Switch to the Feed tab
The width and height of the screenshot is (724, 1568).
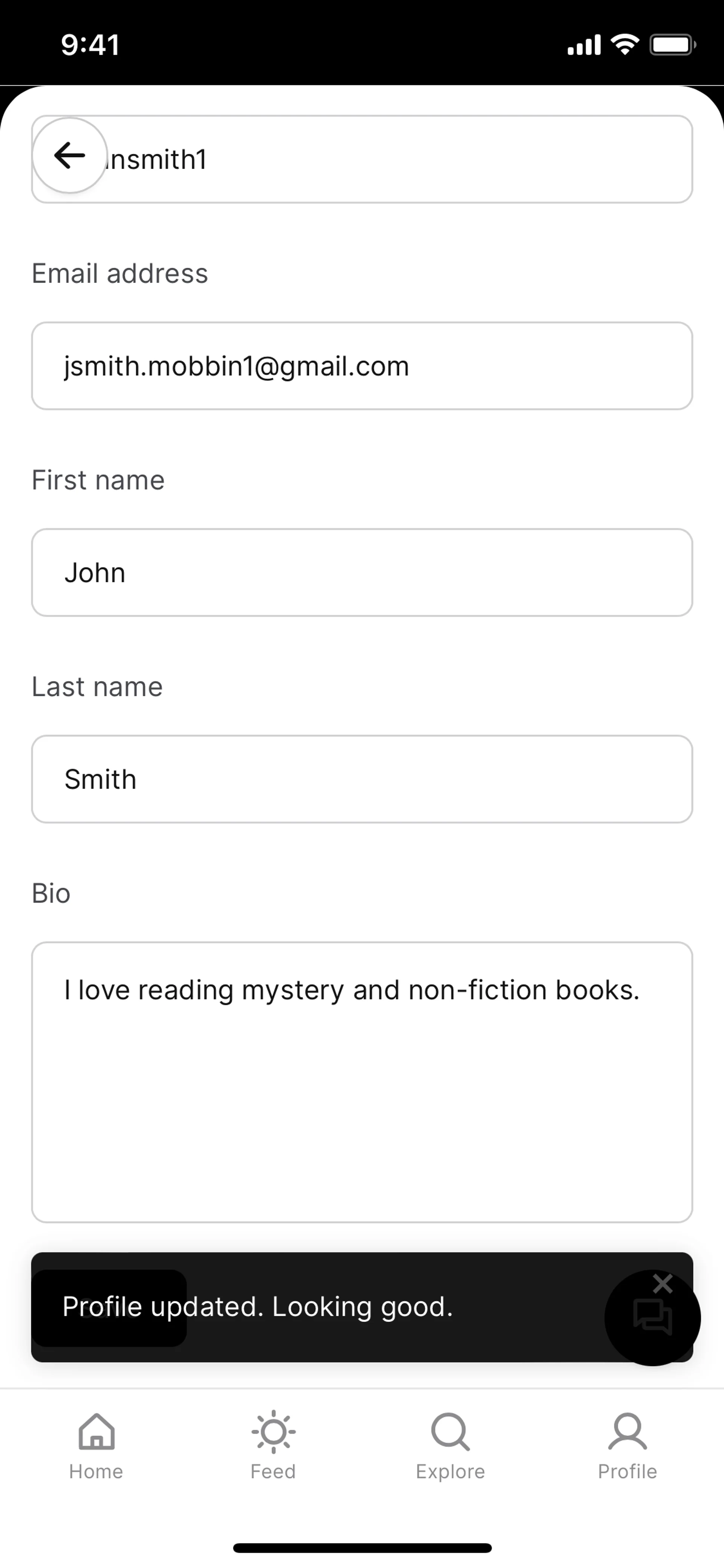(273, 1446)
